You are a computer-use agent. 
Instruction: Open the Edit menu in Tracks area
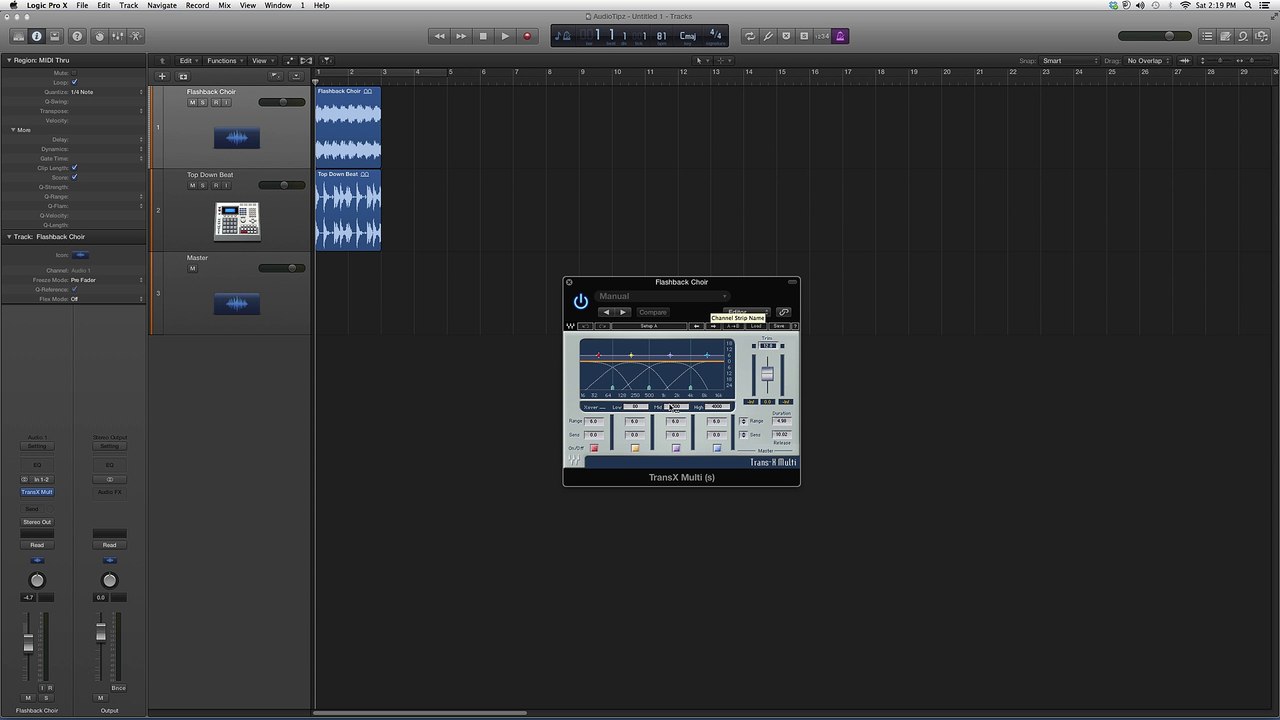coord(188,61)
